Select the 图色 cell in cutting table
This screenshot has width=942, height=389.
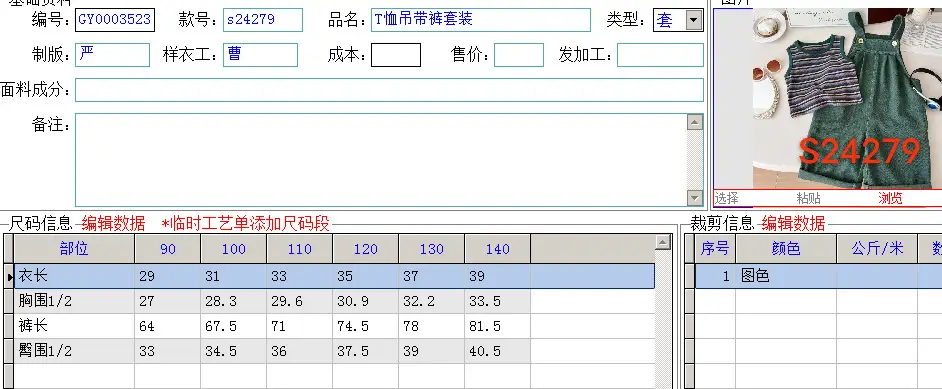[786, 276]
